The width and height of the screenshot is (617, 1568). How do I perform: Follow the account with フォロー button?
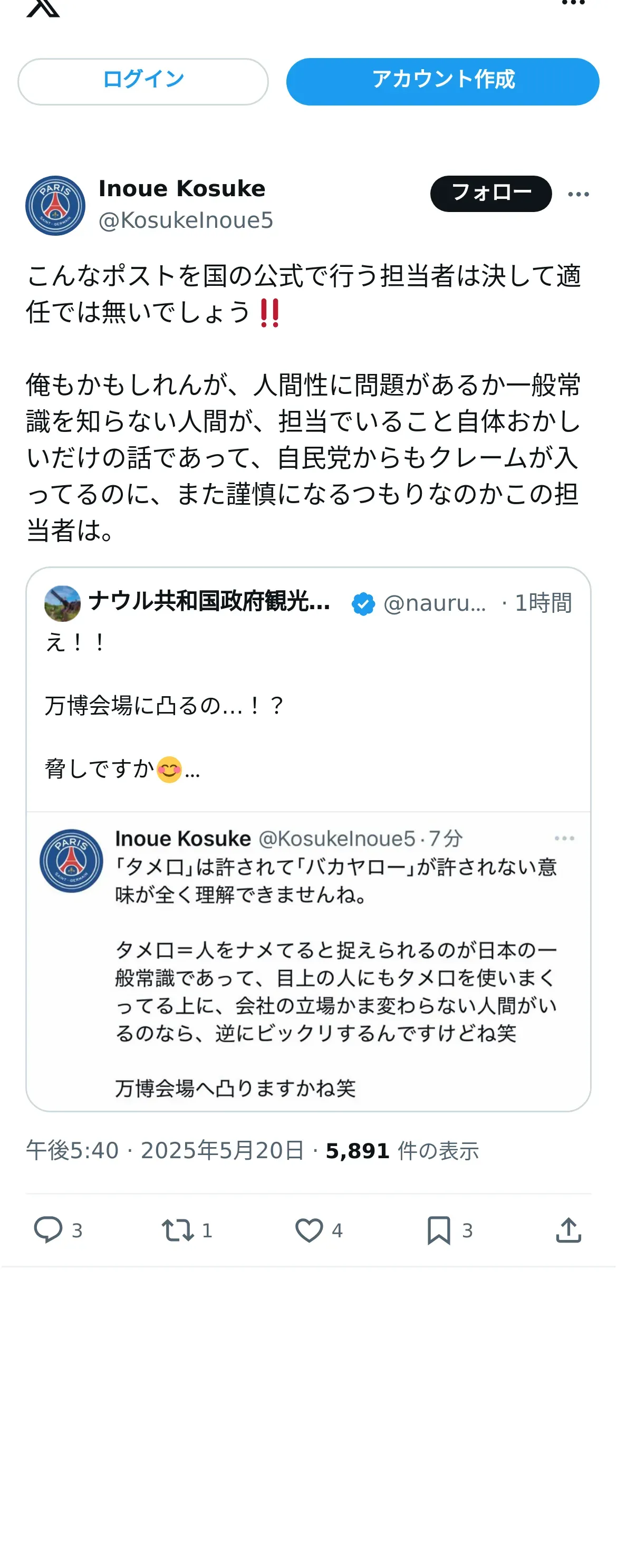coord(491,194)
